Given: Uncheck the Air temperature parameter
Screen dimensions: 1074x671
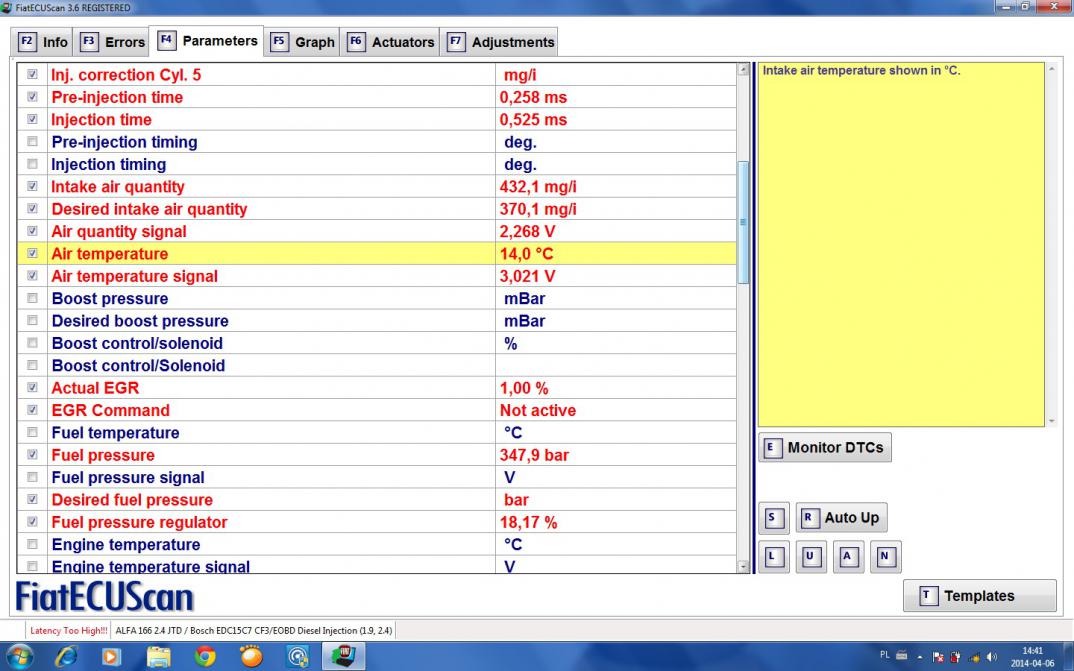Looking at the screenshot, I should 33,254.
